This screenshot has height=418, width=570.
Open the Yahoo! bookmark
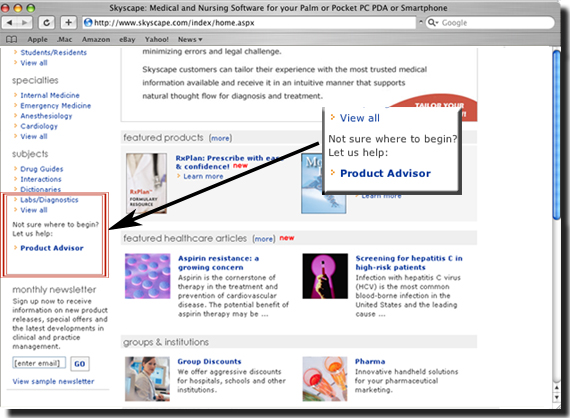click(157, 39)
